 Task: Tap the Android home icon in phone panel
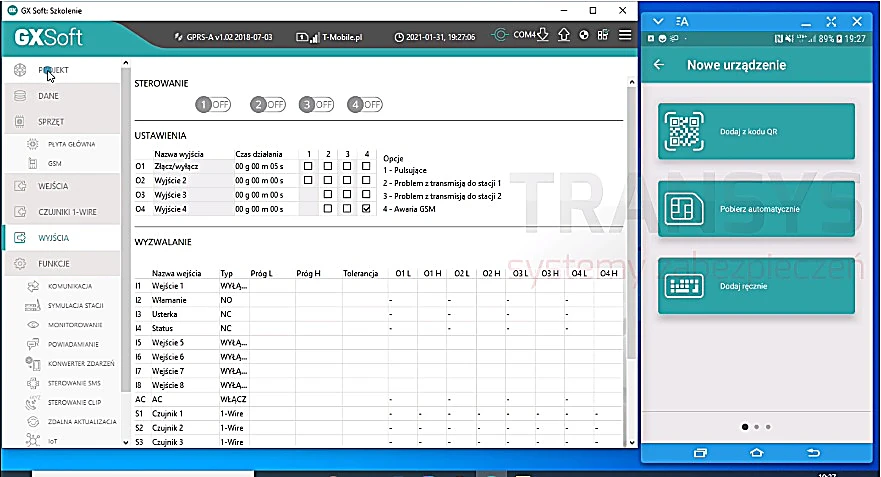click(x=756, y=453)
